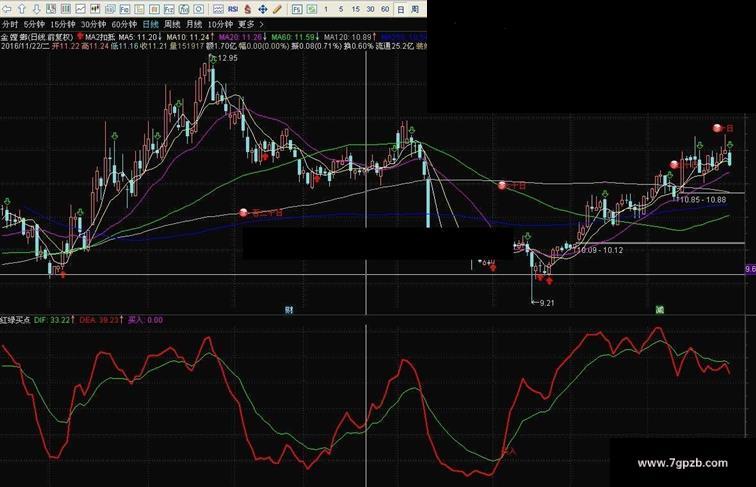Open the 10分钟 tab

220,25
